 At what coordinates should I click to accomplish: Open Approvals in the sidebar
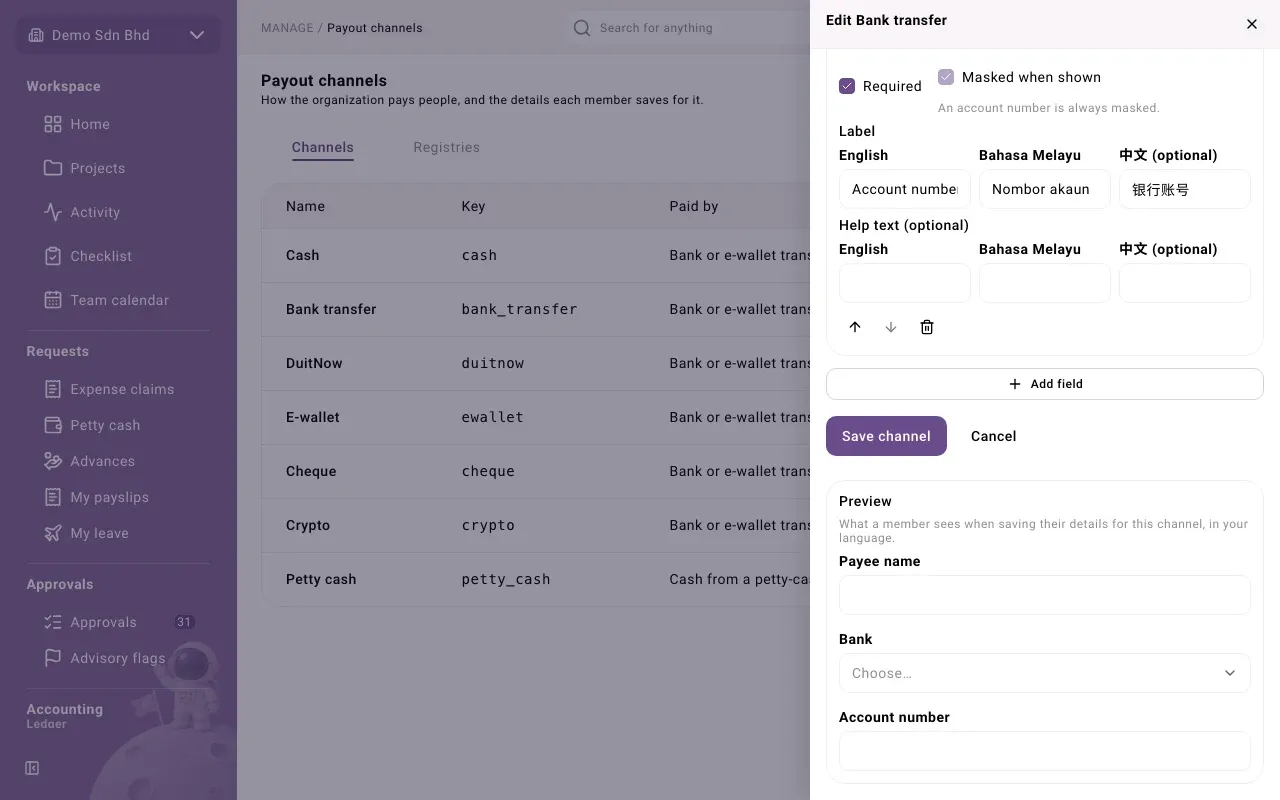point(118,622)
